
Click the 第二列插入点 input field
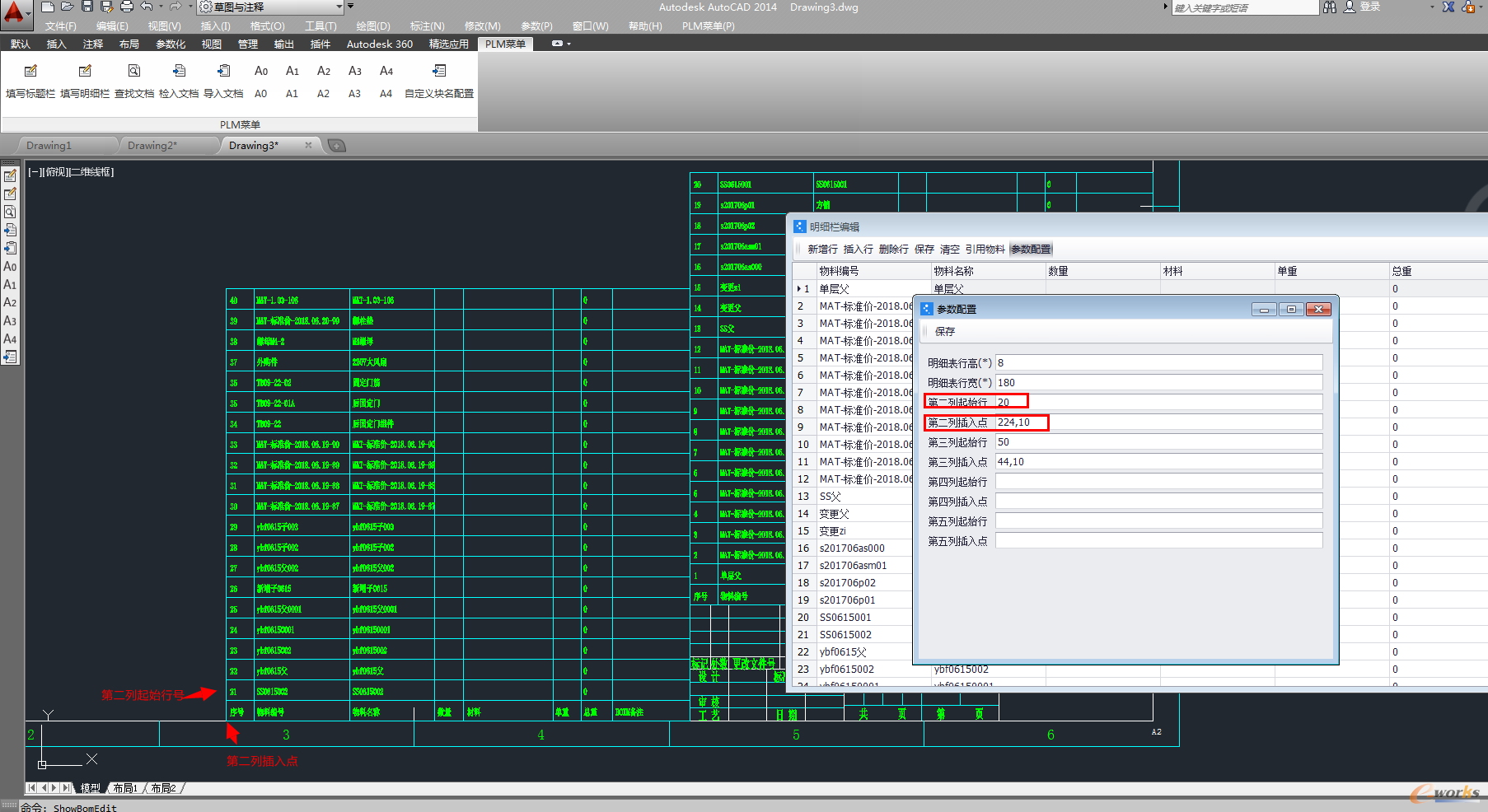1158,422
